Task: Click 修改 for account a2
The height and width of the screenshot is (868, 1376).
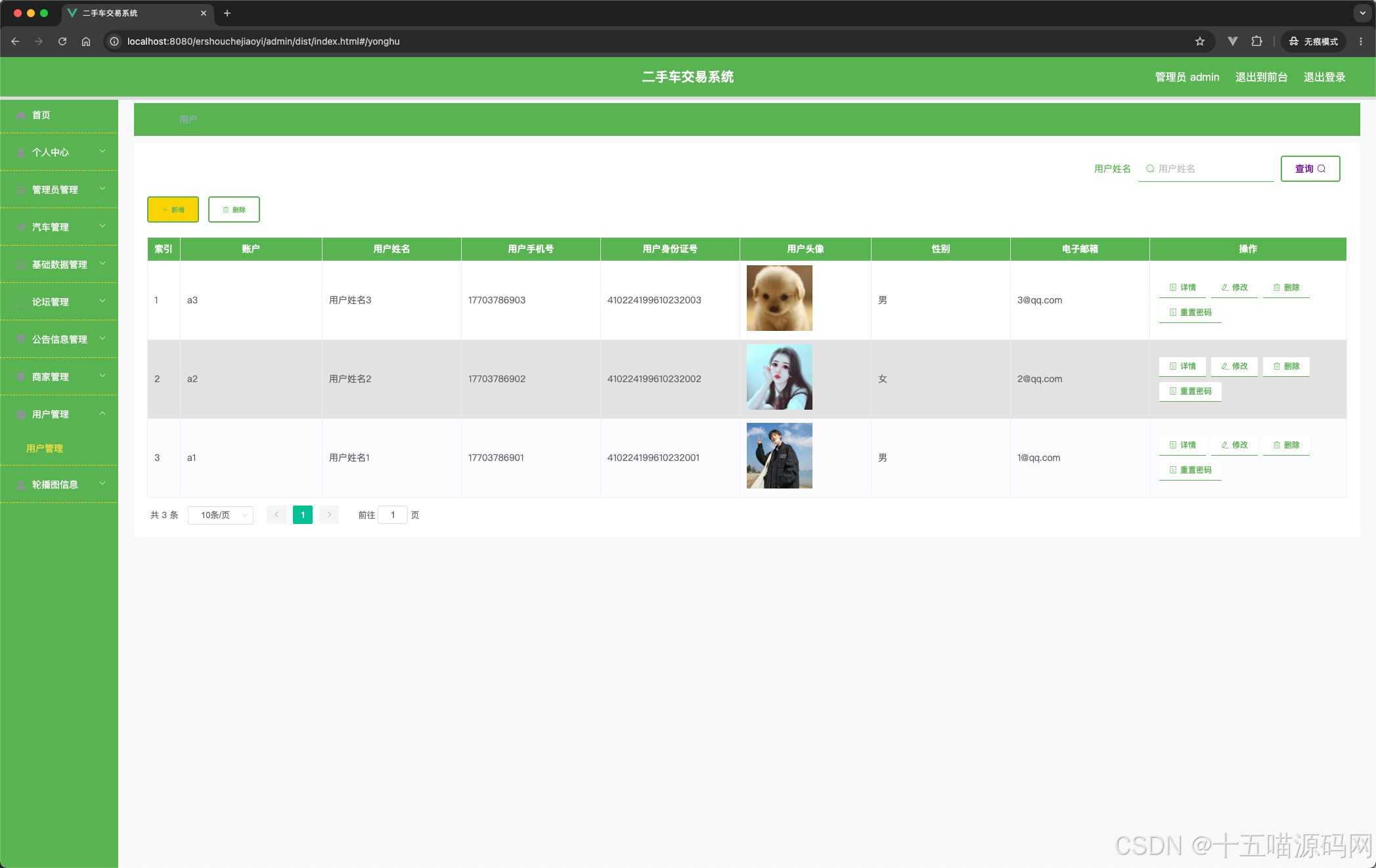Action: 1234,366
